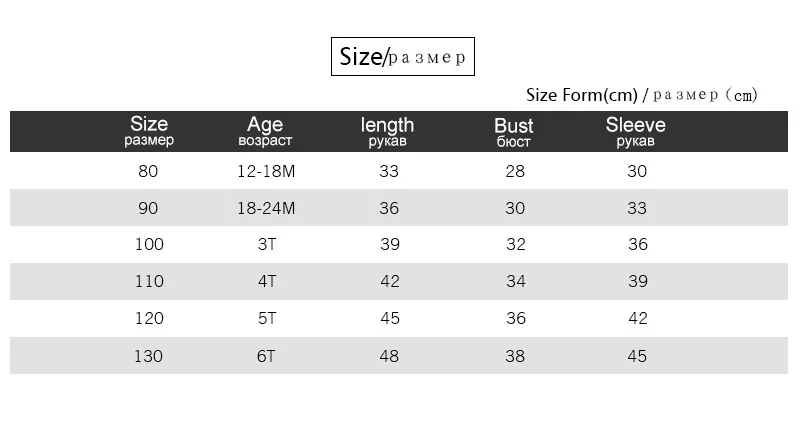The width and height of the screenshot is (800, 430).
Task: Click the length column header
Action: [x=387, y=131]
